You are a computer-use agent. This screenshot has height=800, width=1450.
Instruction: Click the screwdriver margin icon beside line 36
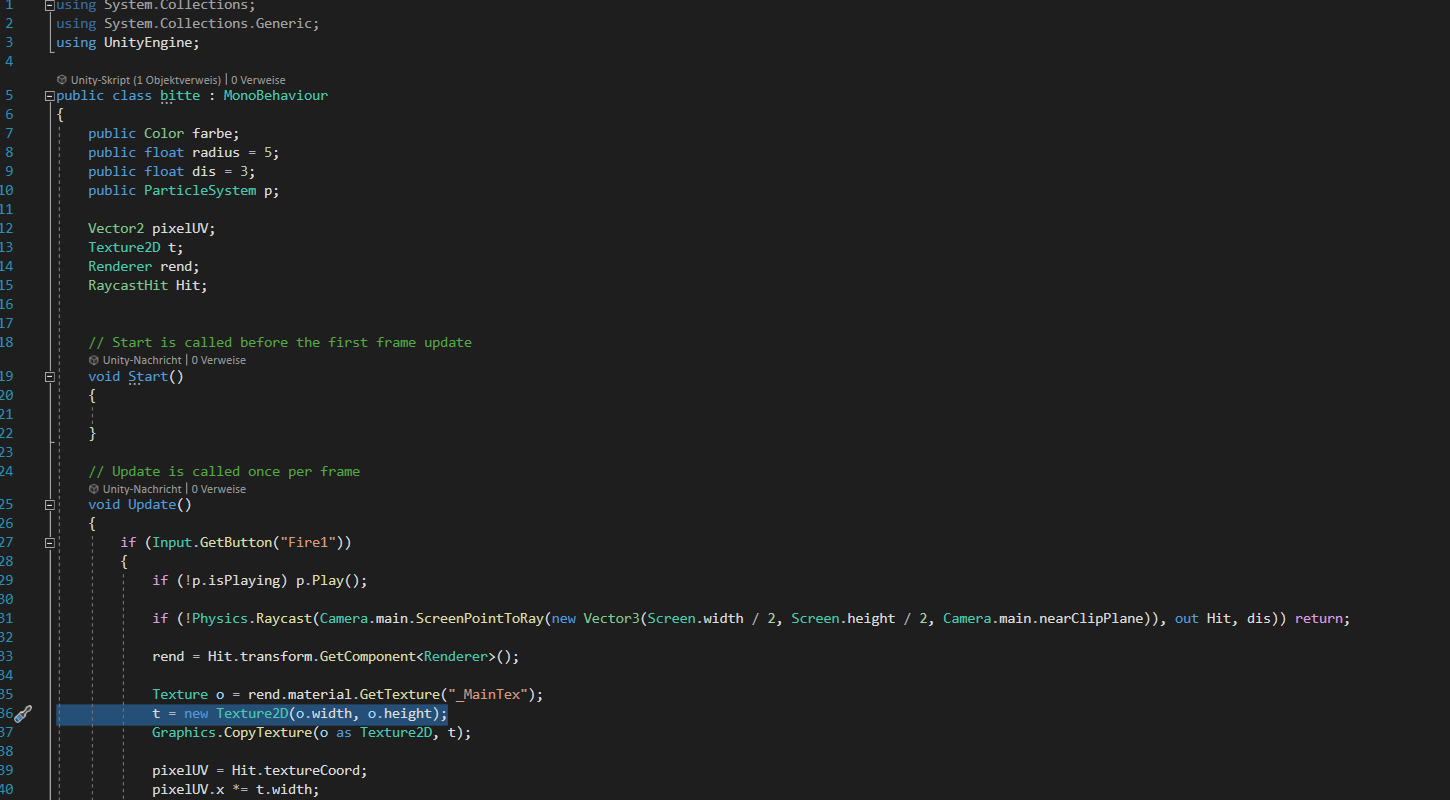[22, 713]
